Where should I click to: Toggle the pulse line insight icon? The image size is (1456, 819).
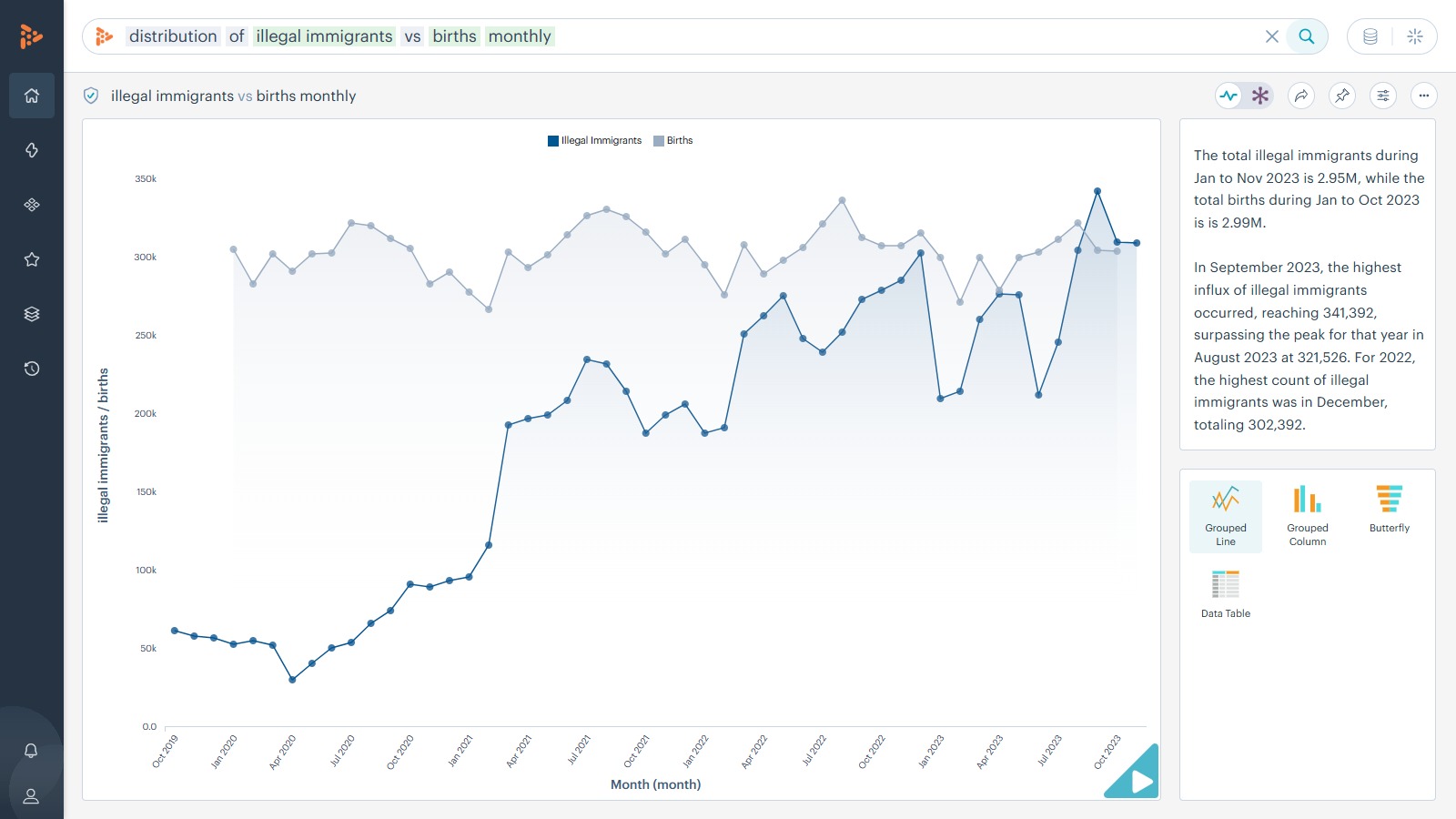[x=1229, y=96]
